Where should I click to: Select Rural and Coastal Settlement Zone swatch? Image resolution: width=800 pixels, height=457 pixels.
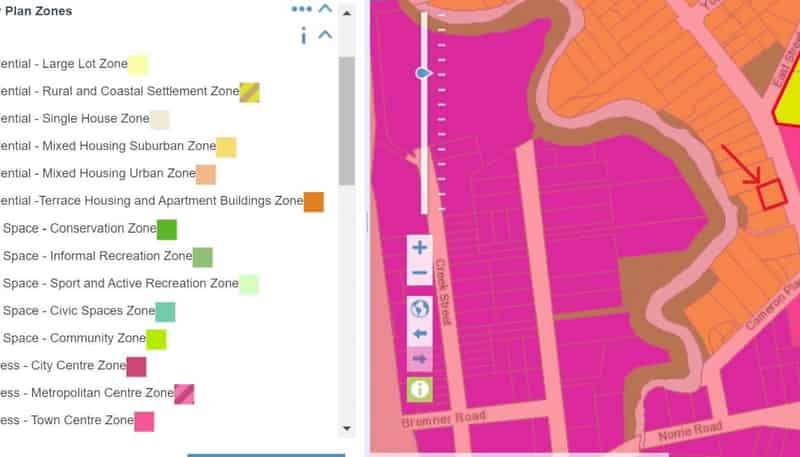coord(250,92)
